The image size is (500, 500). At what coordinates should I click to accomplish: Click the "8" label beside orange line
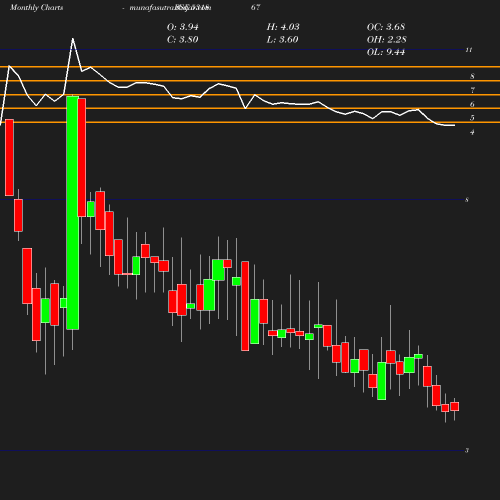point(472,76)
